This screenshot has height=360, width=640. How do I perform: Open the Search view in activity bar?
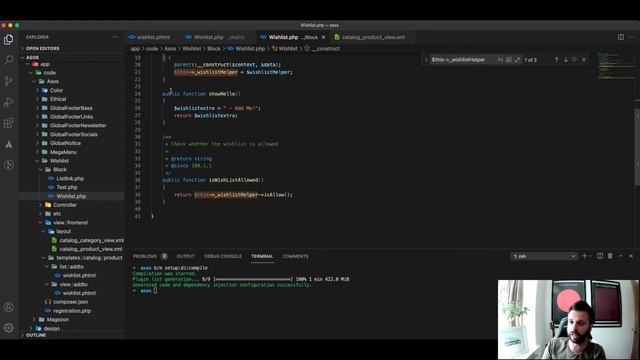pyautogui.click(x=9, y=60)
